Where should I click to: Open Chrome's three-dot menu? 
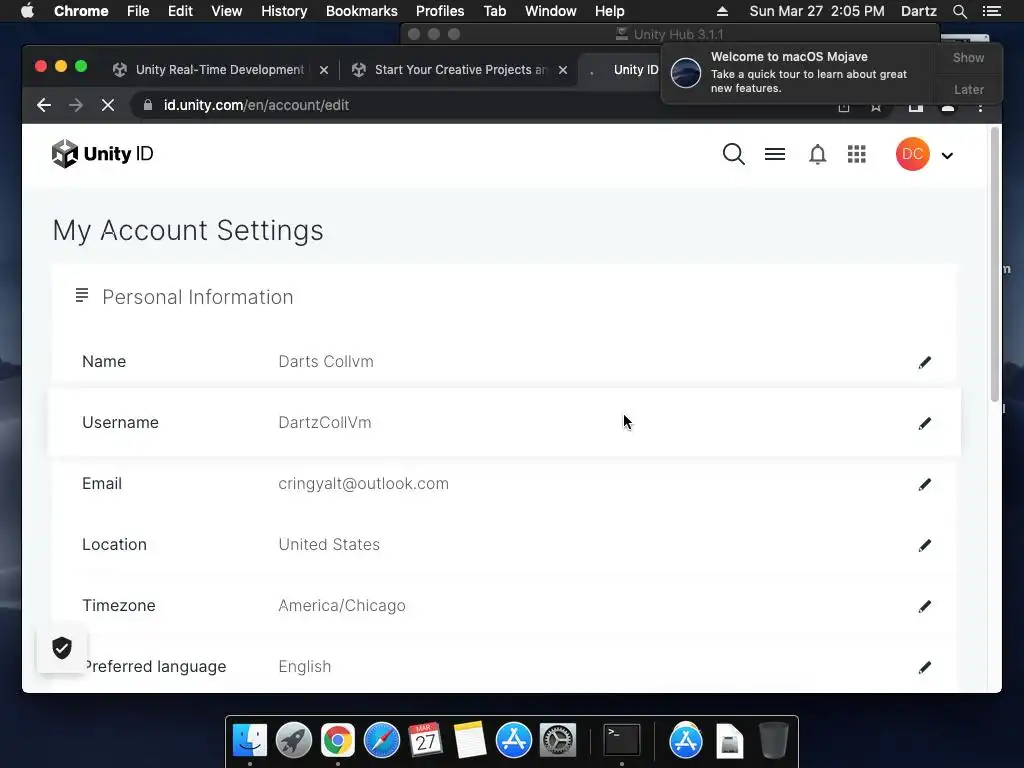[x=980, y=106]
